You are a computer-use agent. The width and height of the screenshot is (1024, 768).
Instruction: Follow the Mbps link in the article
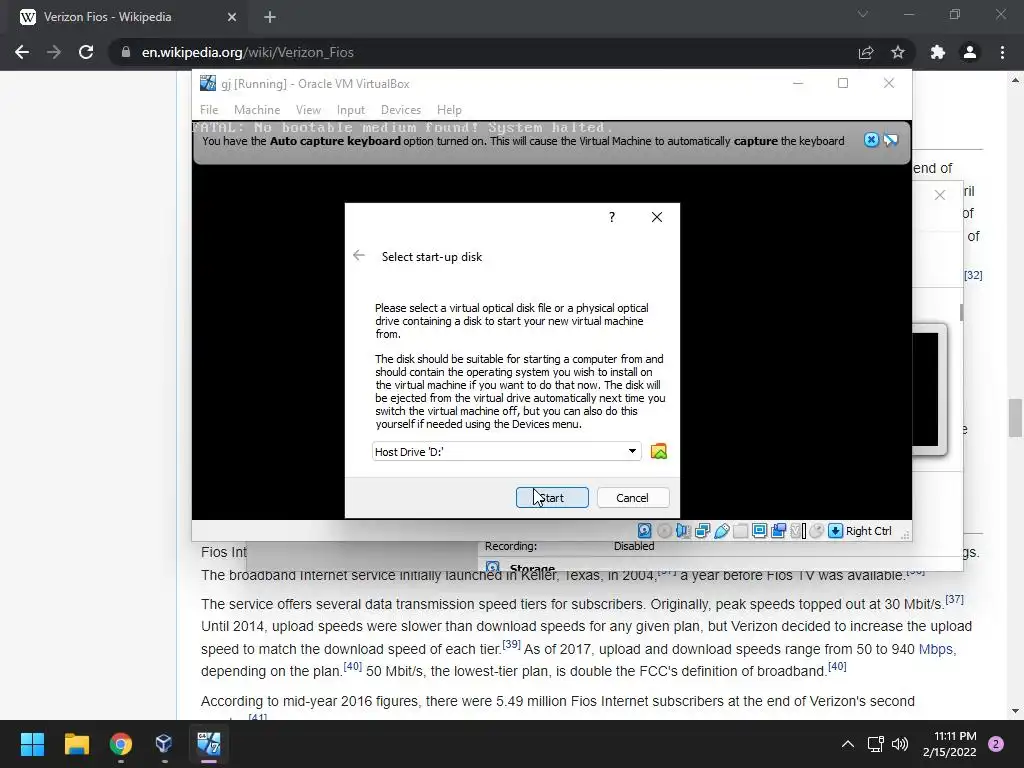(936, 649)
